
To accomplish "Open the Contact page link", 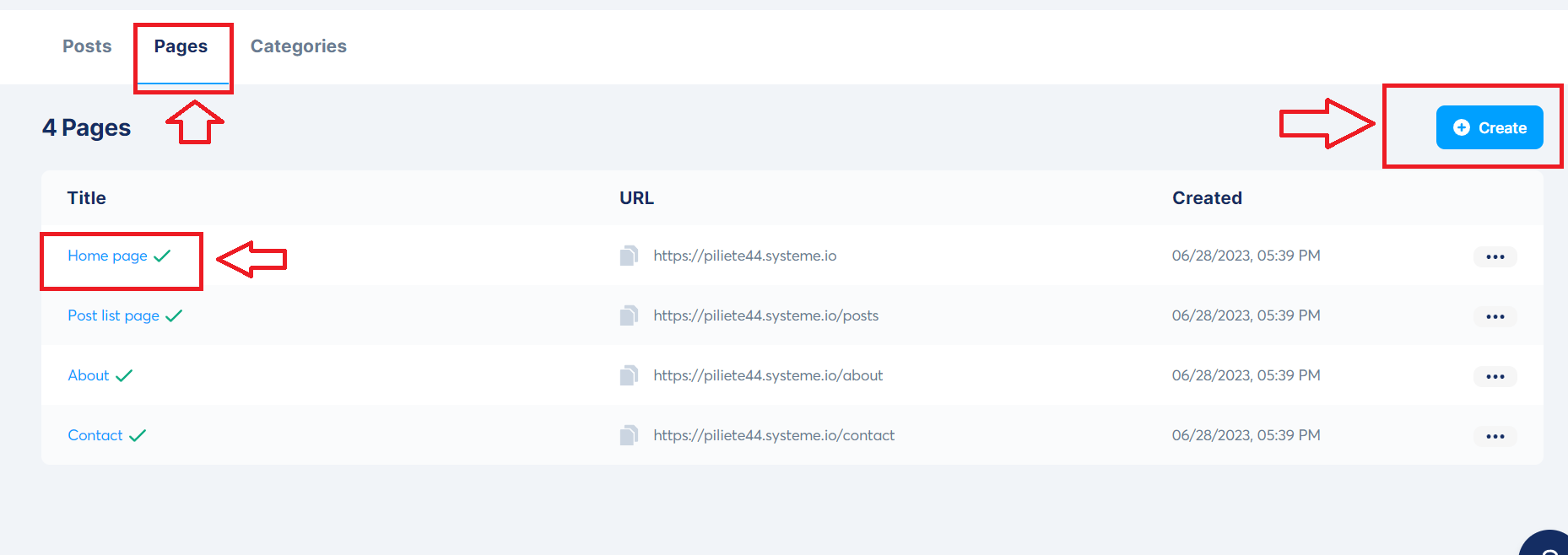I will coord(95,435).
